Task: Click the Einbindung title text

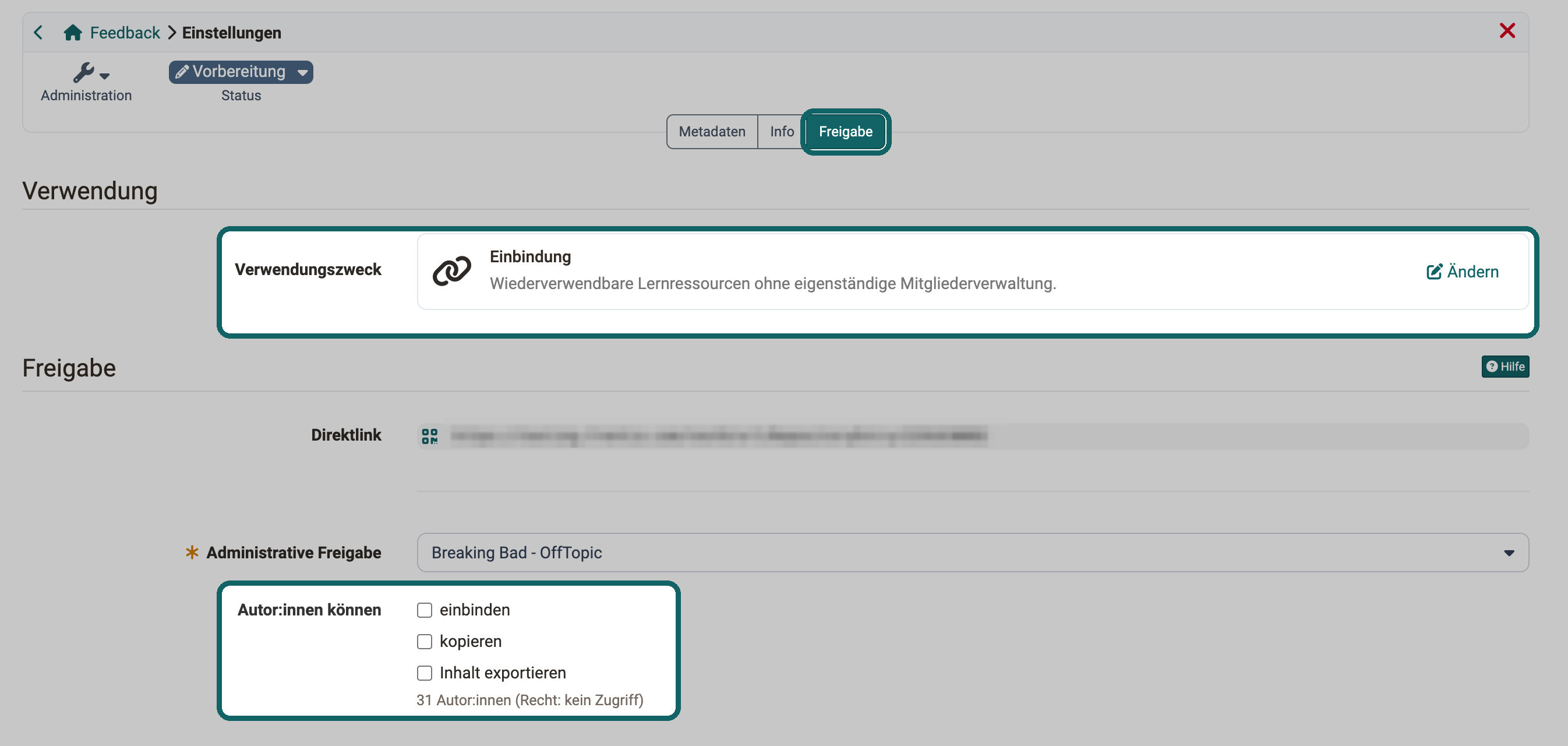Action: (530, 256)
